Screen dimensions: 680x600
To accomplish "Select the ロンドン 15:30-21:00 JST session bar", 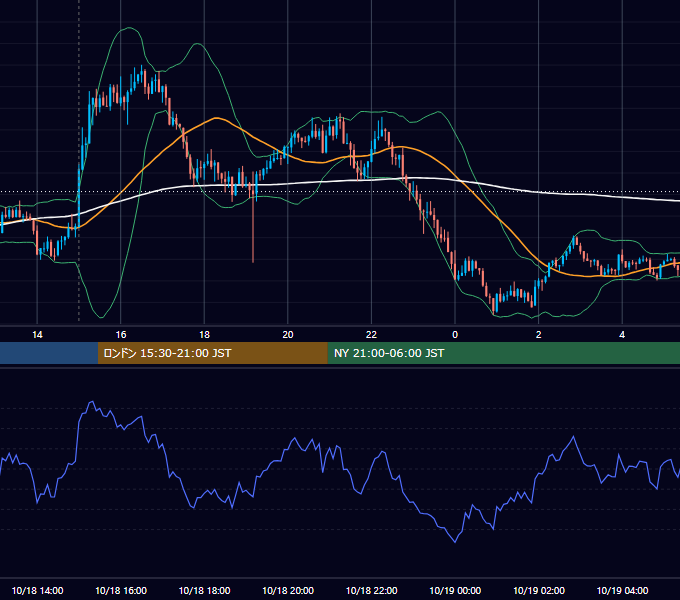I will [212, 353].
